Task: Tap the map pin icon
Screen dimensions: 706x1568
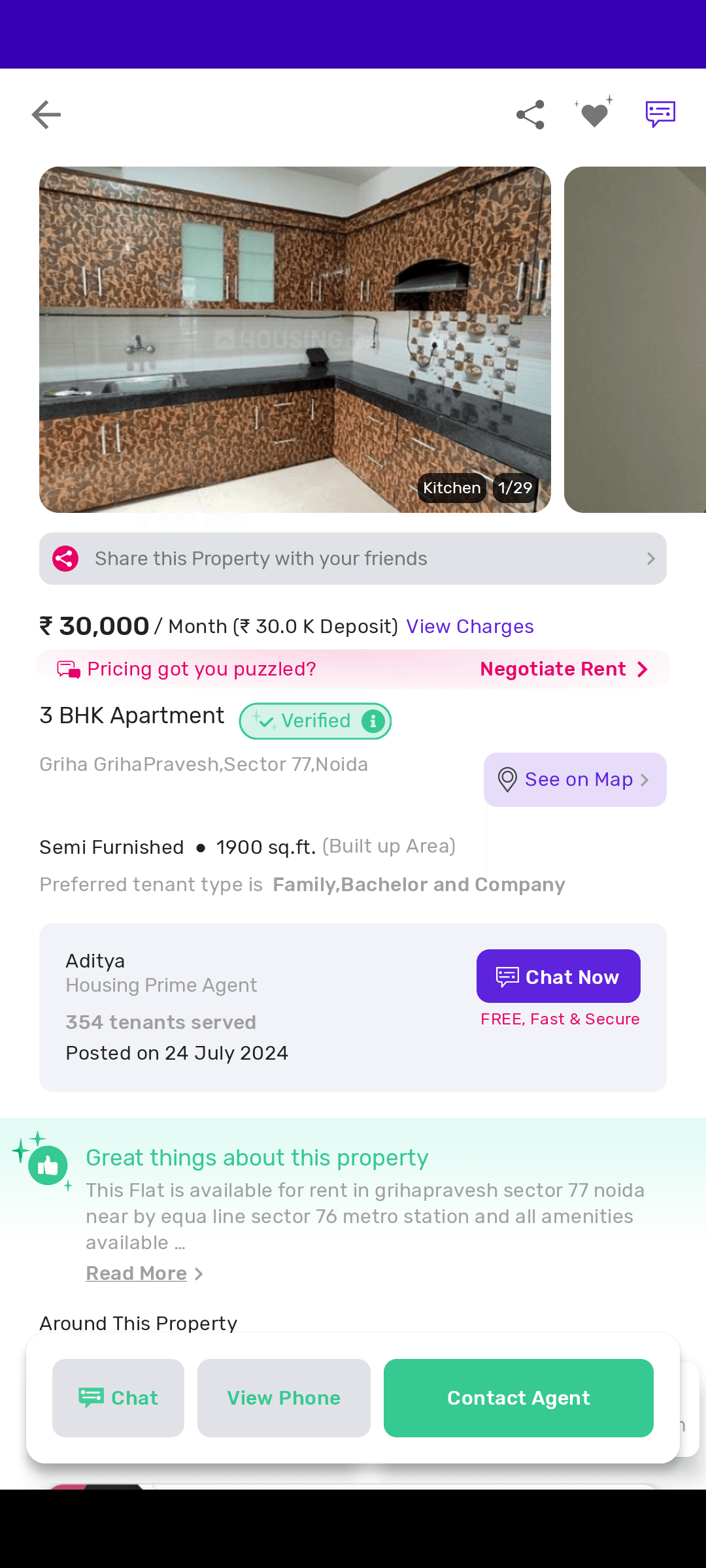Action: [x=507, y=779]
